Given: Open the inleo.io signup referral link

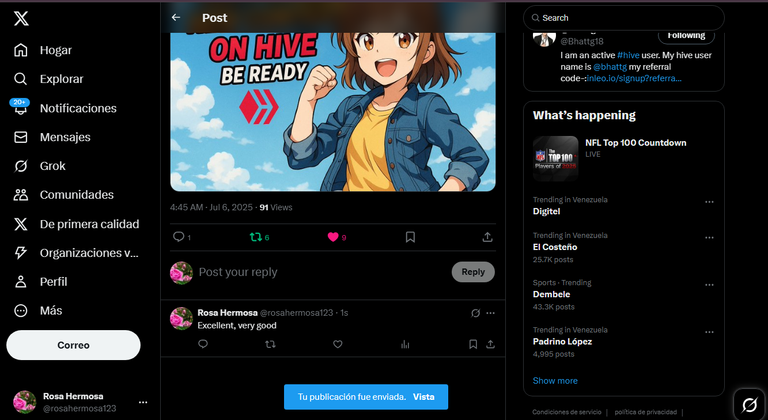Looking at the screenshot, I should click(634, 78).
